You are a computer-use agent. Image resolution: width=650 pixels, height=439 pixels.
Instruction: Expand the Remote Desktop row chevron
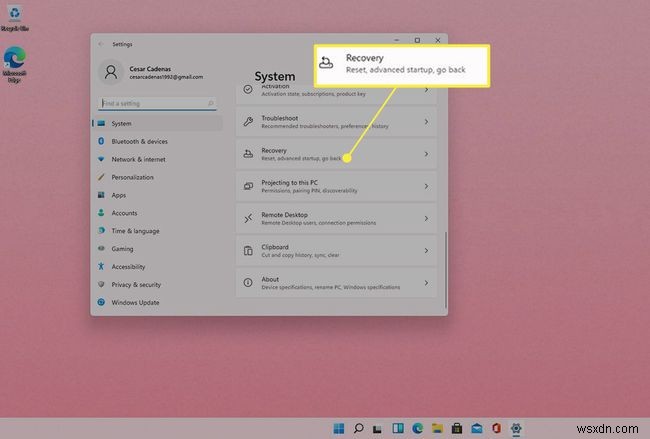pyautogui.click(x=426, y=218)
